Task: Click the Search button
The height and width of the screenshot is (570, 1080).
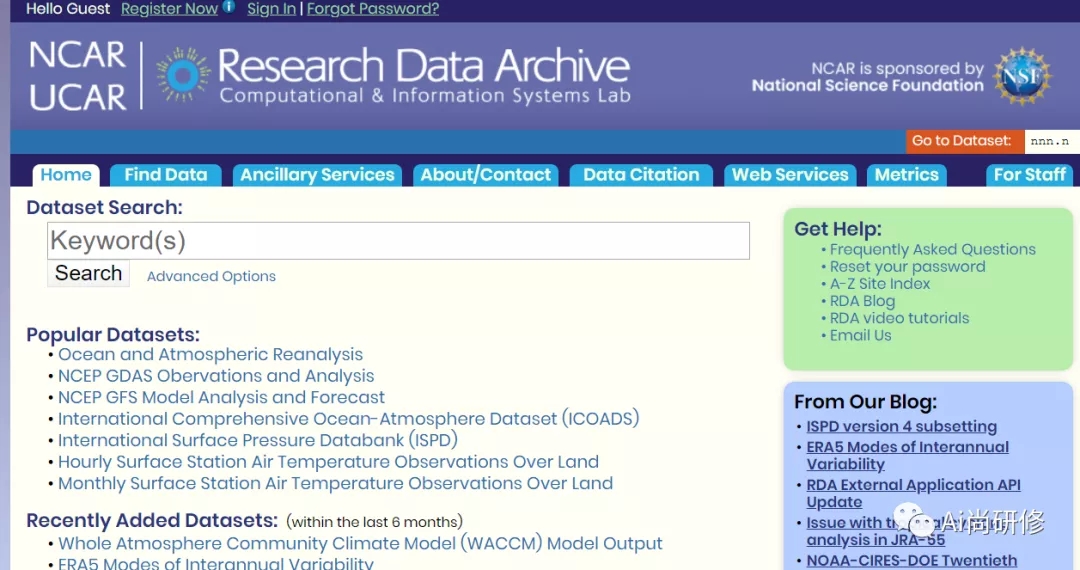Action: click(x=88, y=273)
